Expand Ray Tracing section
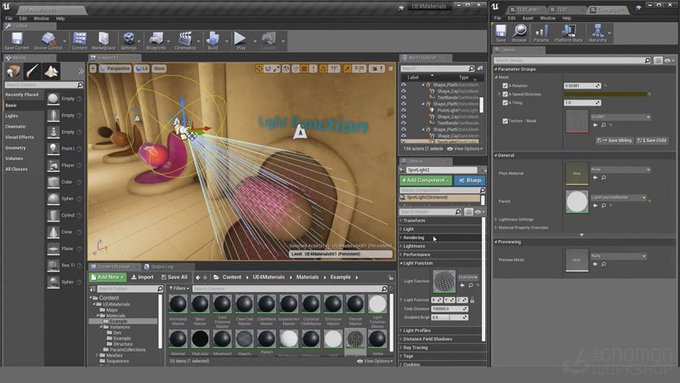680x383 pixels. coord(440,347)
